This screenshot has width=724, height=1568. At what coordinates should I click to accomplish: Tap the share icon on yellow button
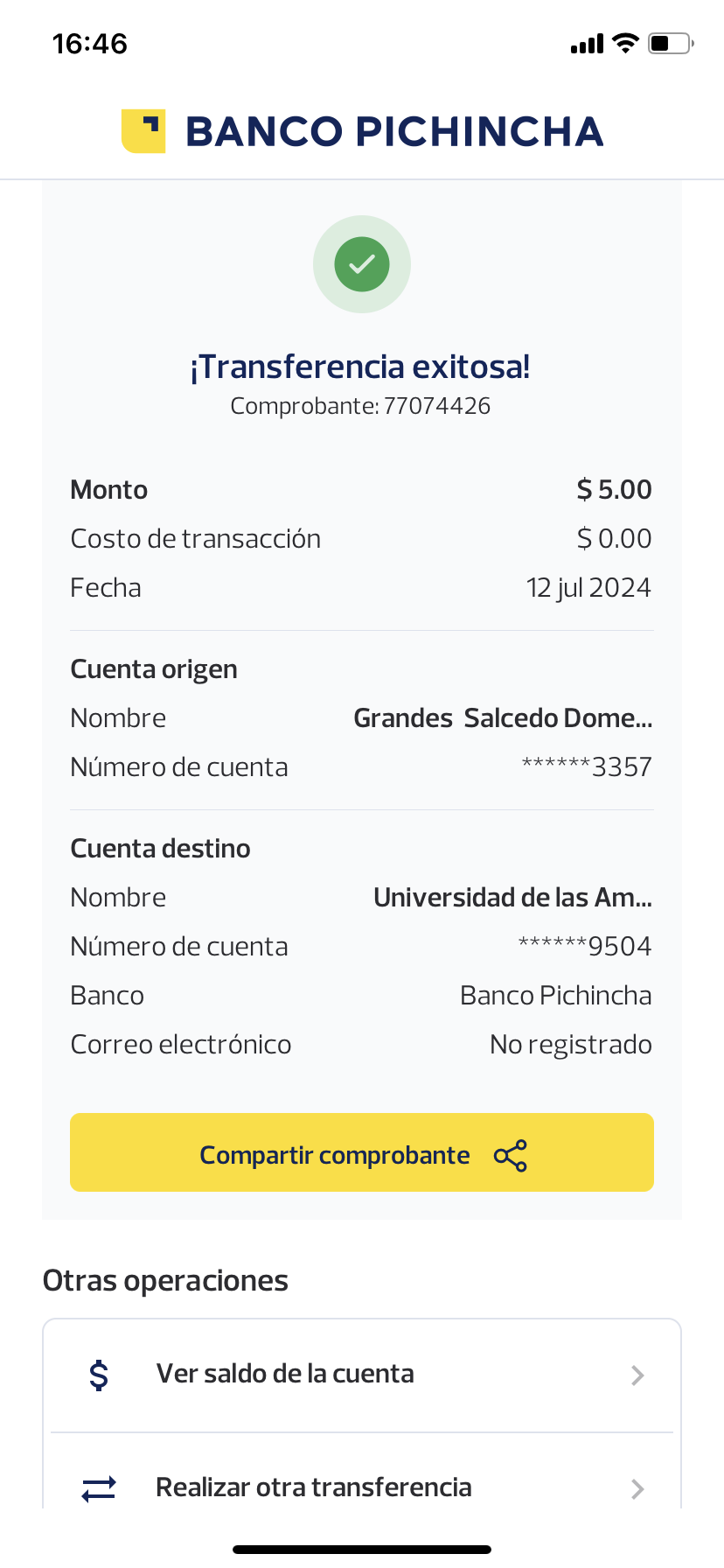pyautogui.click(x=511, y=1156)
